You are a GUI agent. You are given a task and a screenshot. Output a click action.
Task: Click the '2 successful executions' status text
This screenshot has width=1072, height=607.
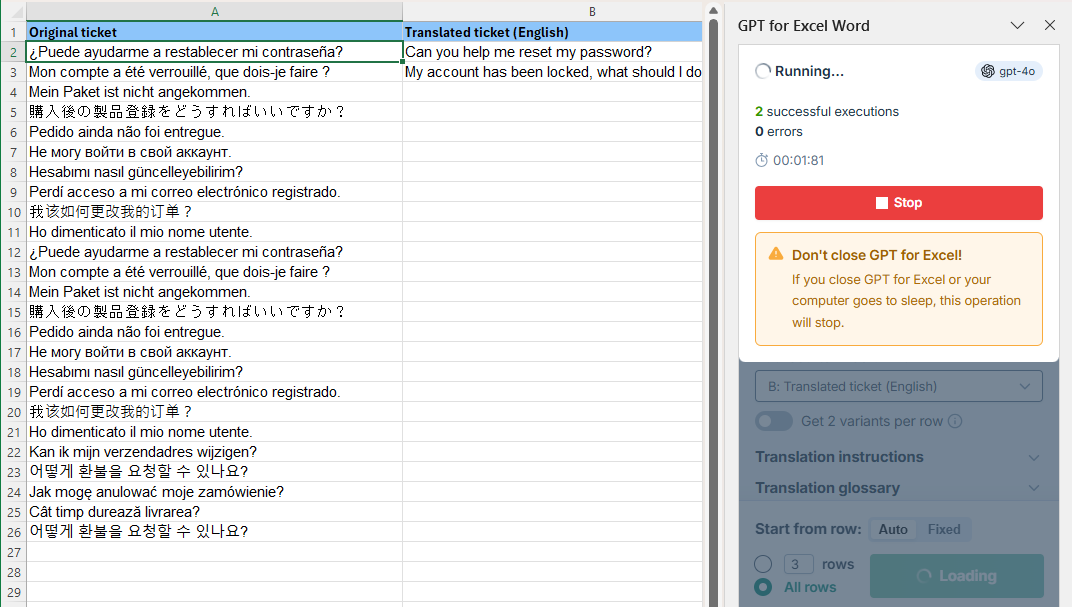pyautogui.click(x=827, y=111)
